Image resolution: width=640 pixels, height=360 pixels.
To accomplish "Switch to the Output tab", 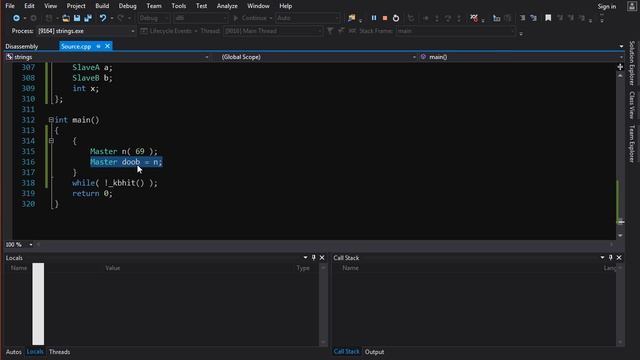I will (x=374, y=352).
